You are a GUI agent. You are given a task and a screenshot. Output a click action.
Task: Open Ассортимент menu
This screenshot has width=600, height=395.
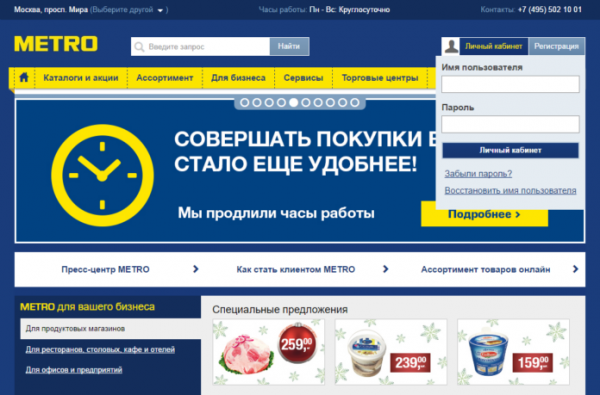(x=165, y=78)
